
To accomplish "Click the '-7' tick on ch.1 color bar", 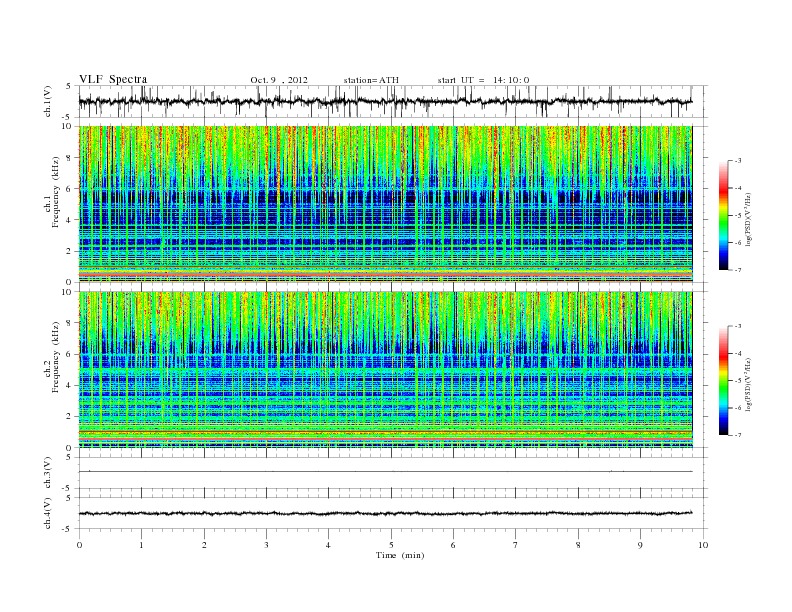I will (738, 270).
